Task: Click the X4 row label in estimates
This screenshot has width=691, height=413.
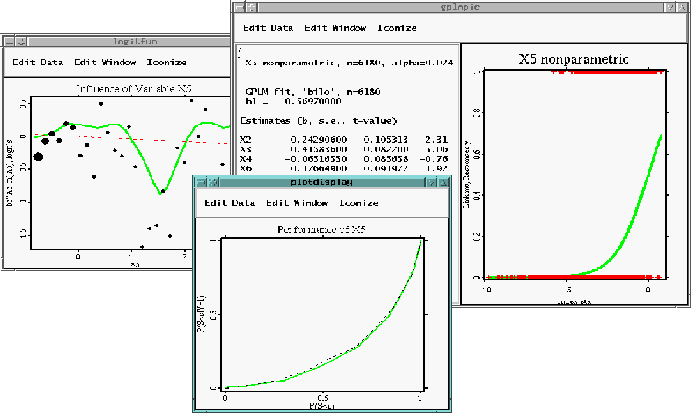Action: 245,159
